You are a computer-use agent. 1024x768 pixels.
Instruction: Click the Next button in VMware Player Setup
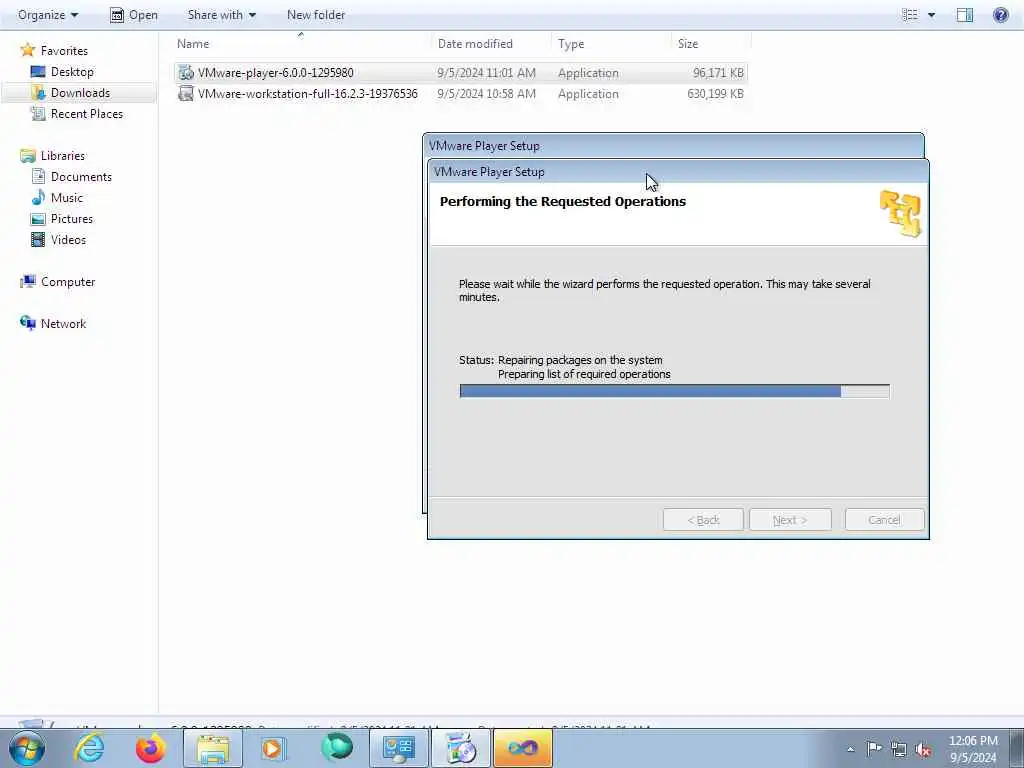coord(790,520)
